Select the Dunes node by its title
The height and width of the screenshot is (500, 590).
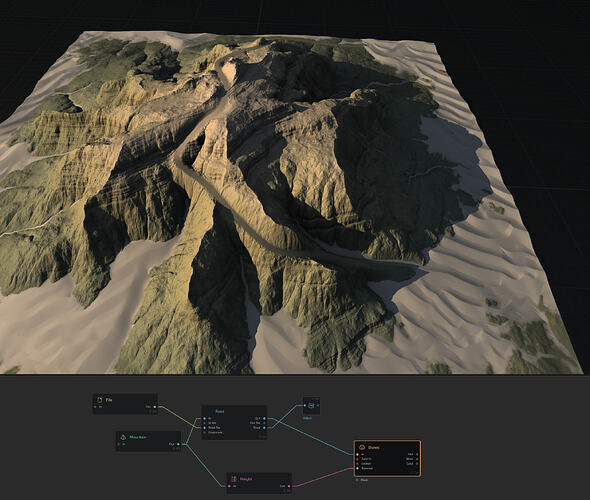click(x=374, y=448)
